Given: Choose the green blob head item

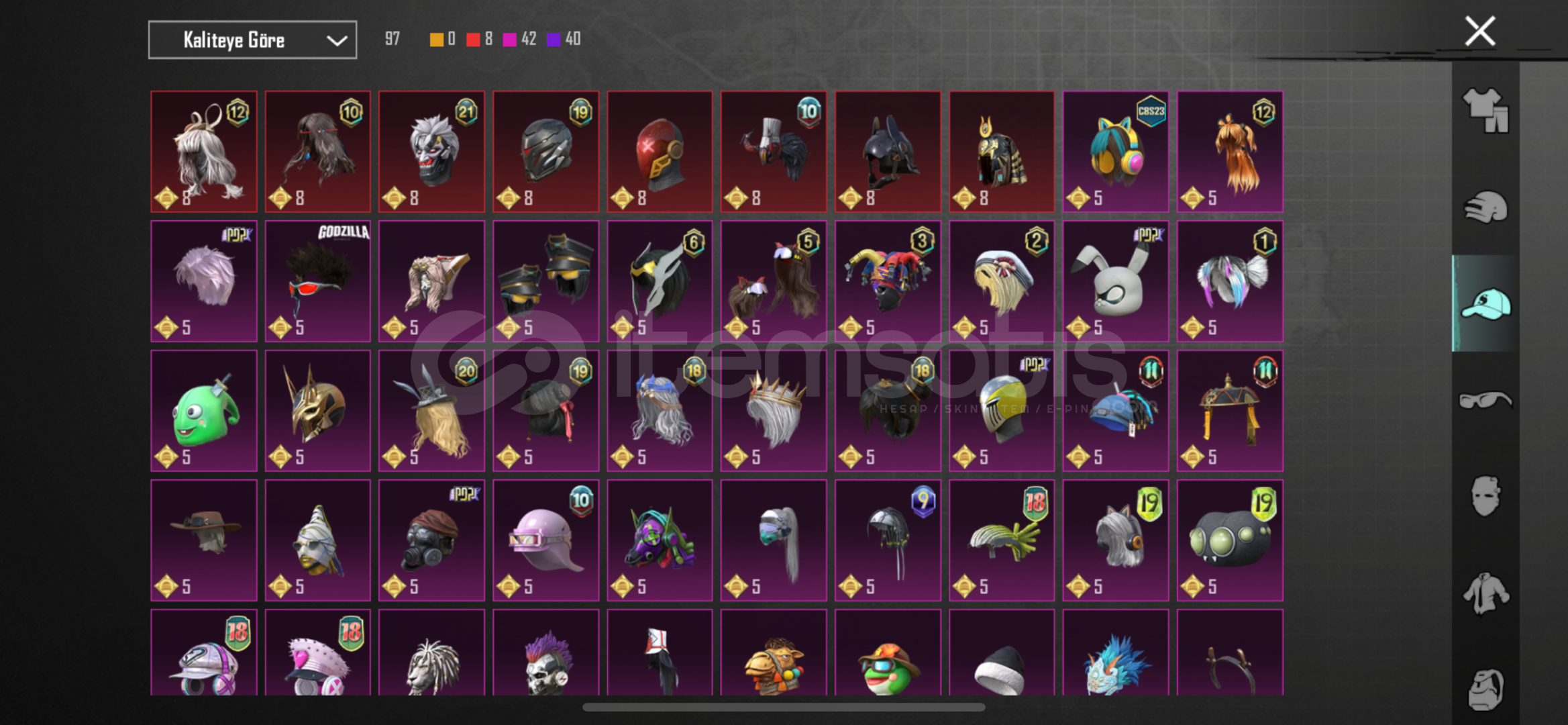Looking at the screenshot, I should (x=204, y=411).
